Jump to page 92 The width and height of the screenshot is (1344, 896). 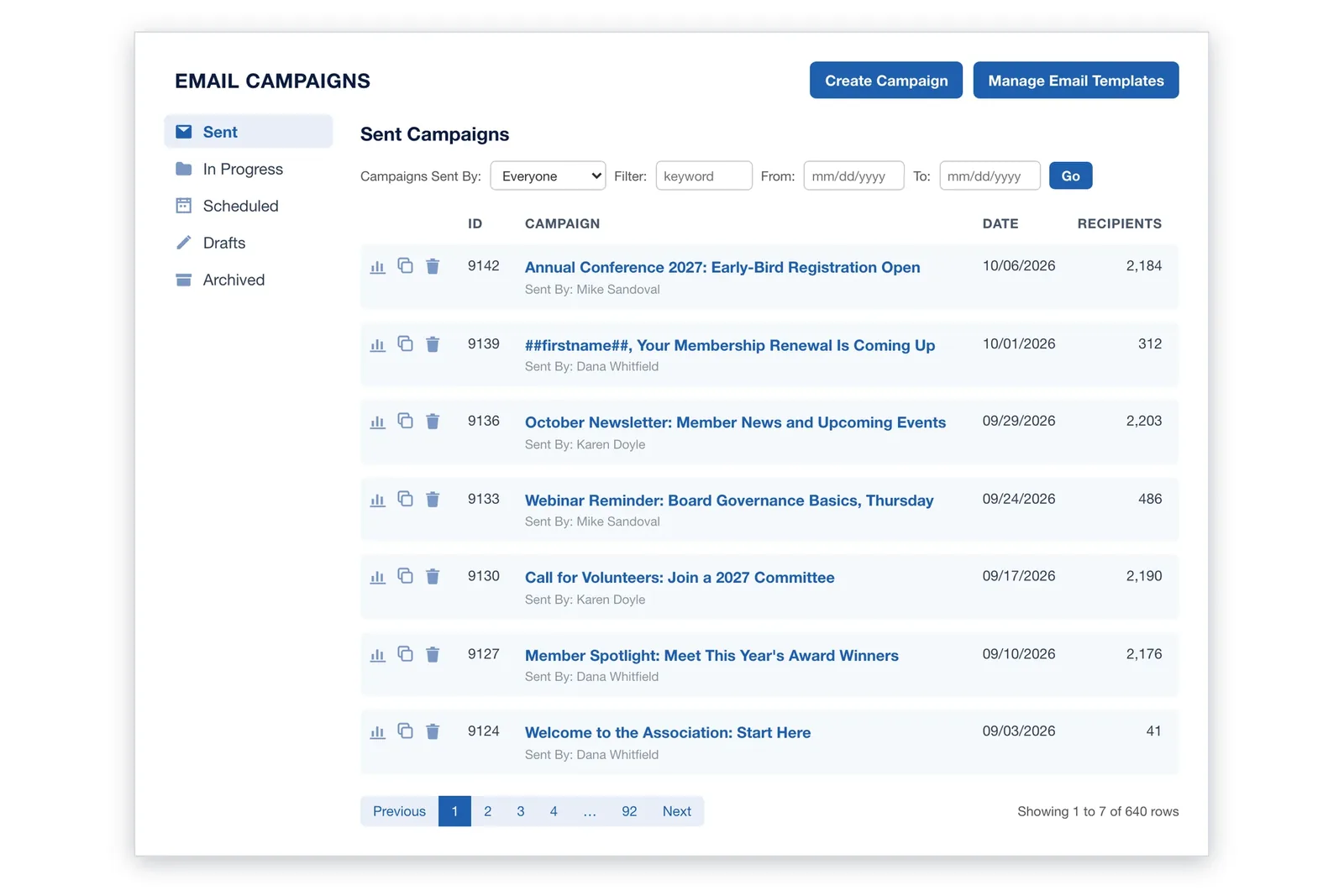pyautogui.click(x=629, y=811)
